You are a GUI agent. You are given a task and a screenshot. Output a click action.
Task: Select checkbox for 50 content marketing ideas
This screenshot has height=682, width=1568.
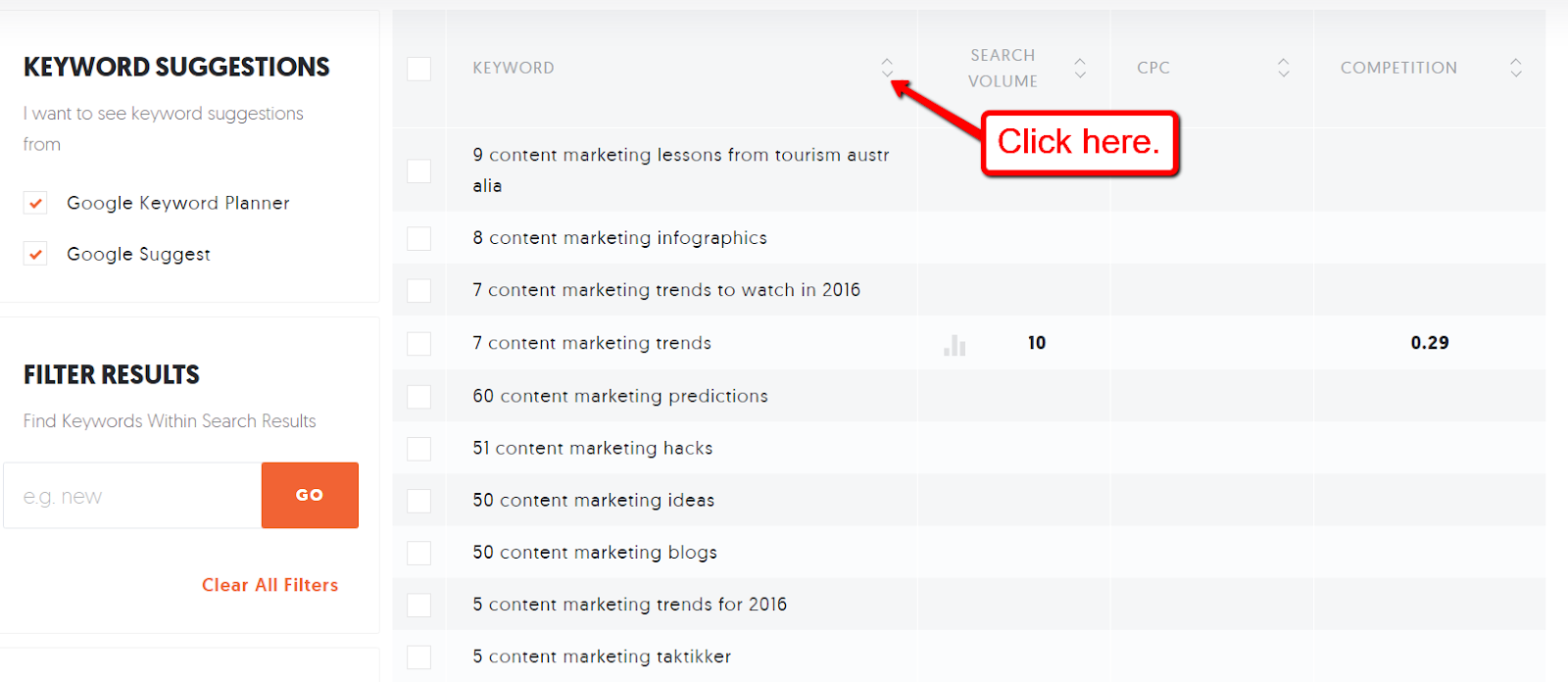[x=419, y=500]
